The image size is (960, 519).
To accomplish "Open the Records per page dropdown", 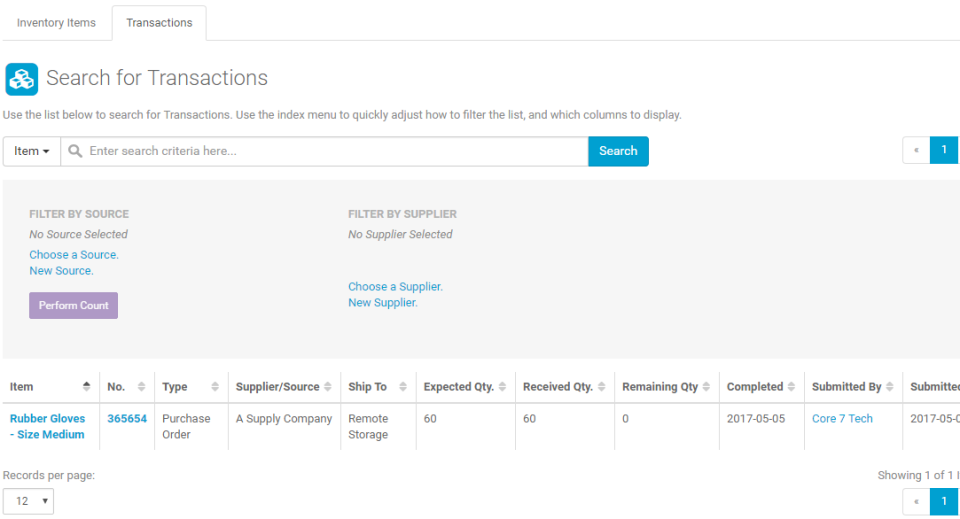I will [x=28, y=501].
